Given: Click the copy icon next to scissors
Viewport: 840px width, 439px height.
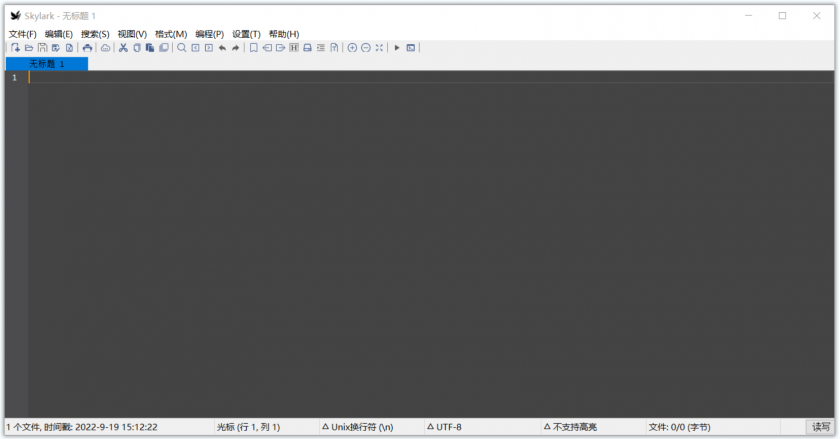Looking at the screenshot, I should click(137, 48).
